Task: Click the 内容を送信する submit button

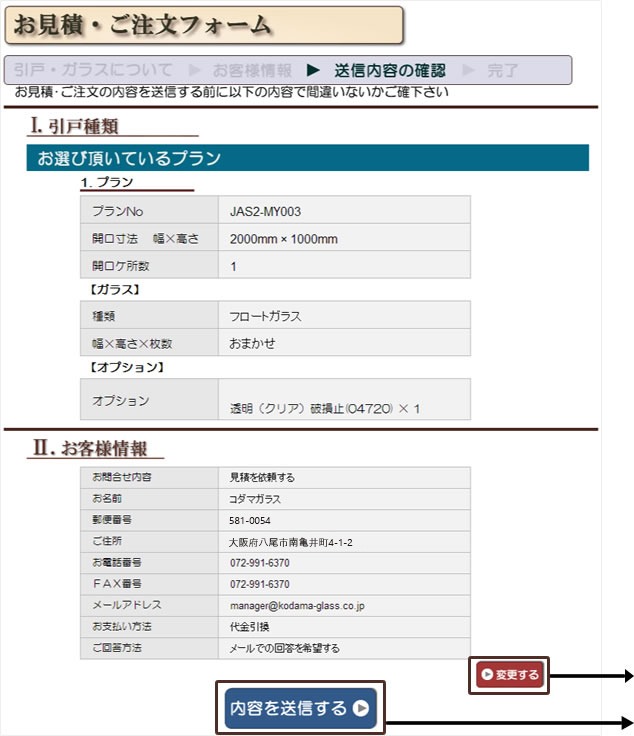Action: (x=300, y=708)
